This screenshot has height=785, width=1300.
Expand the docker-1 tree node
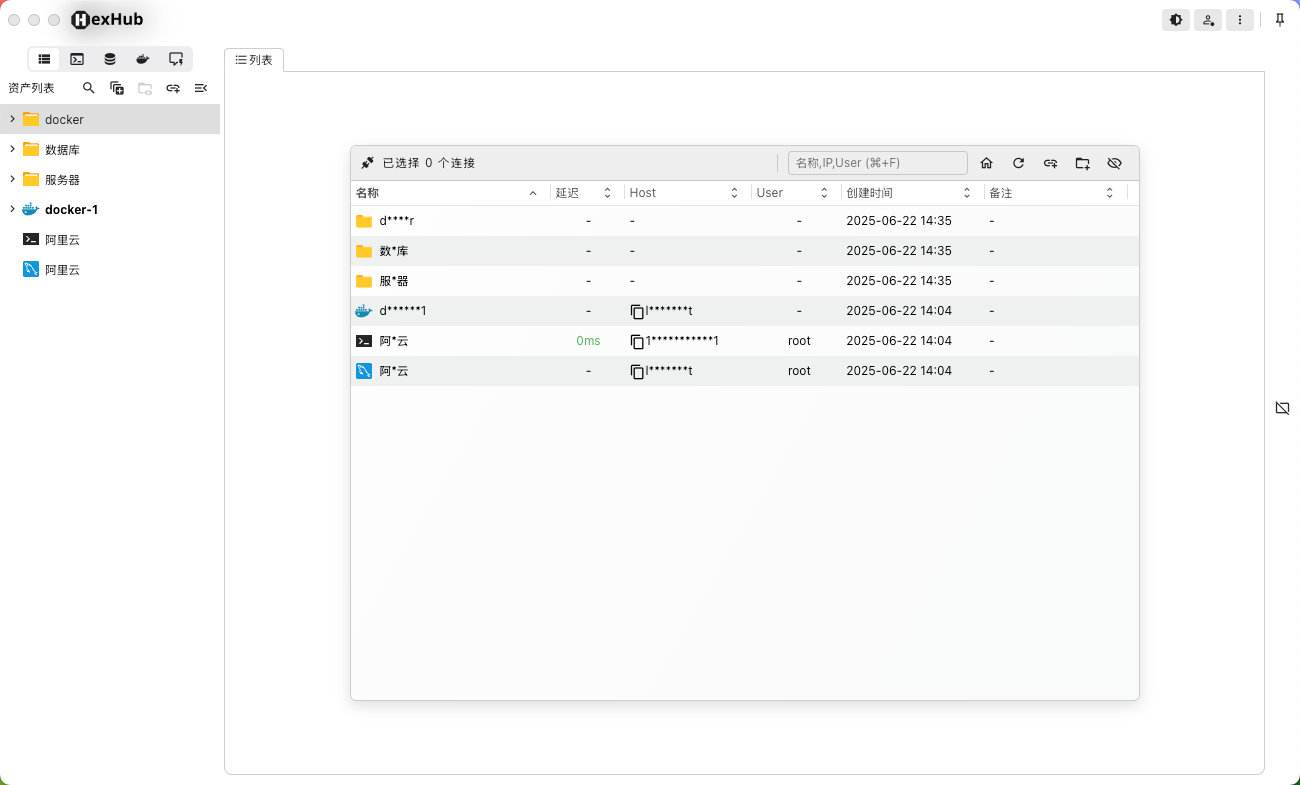coord(12,209)
